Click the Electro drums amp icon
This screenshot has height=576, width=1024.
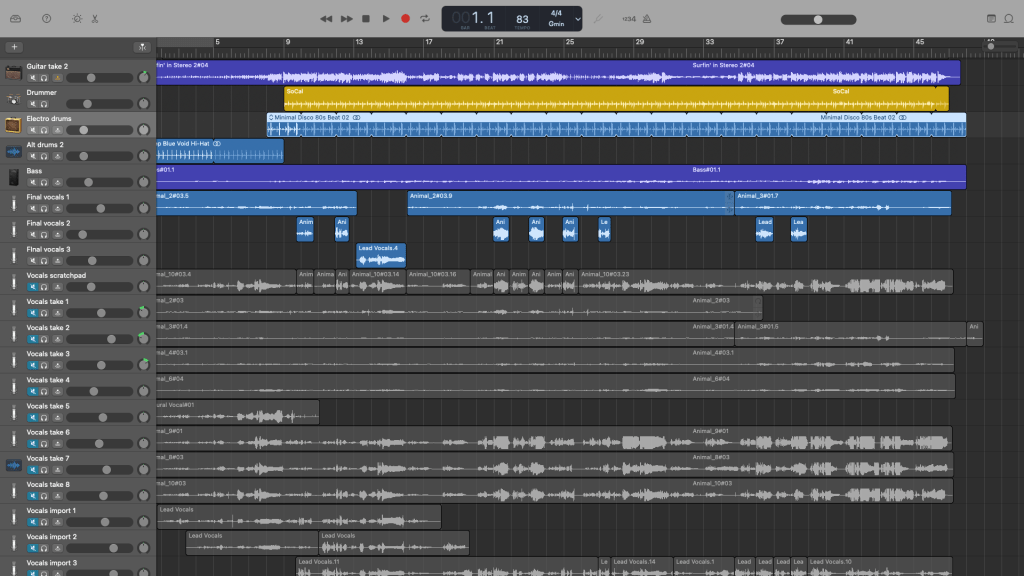point(13,125)
